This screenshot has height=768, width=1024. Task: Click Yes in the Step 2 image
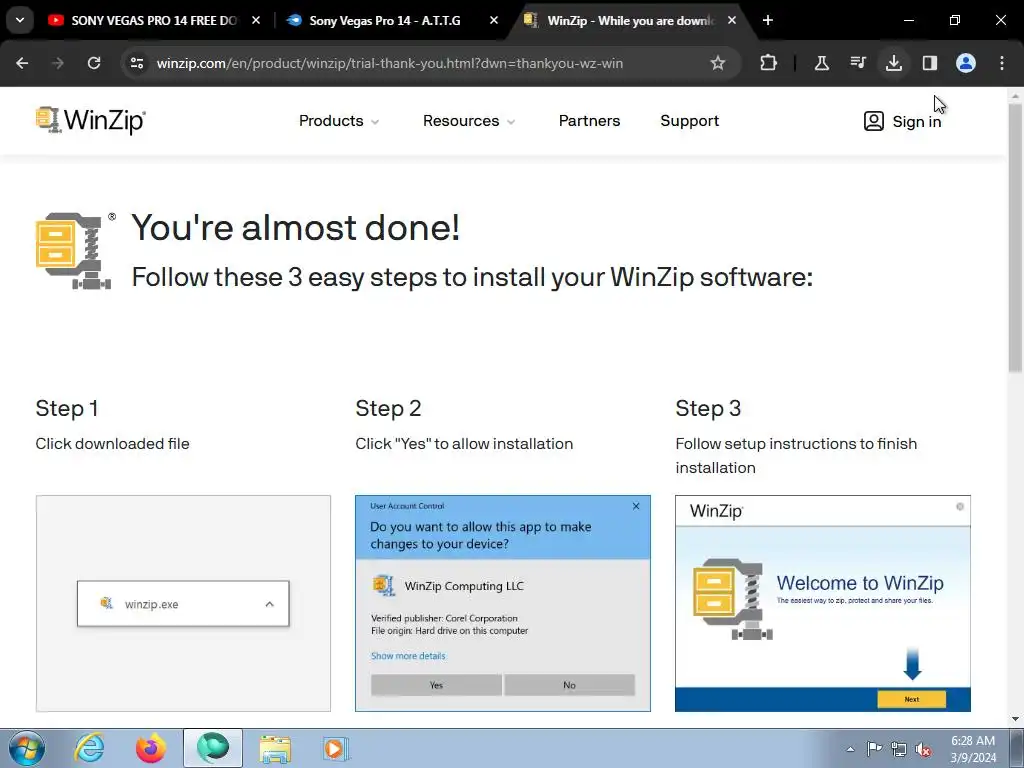pyautogui.click(x=436, y=685)
